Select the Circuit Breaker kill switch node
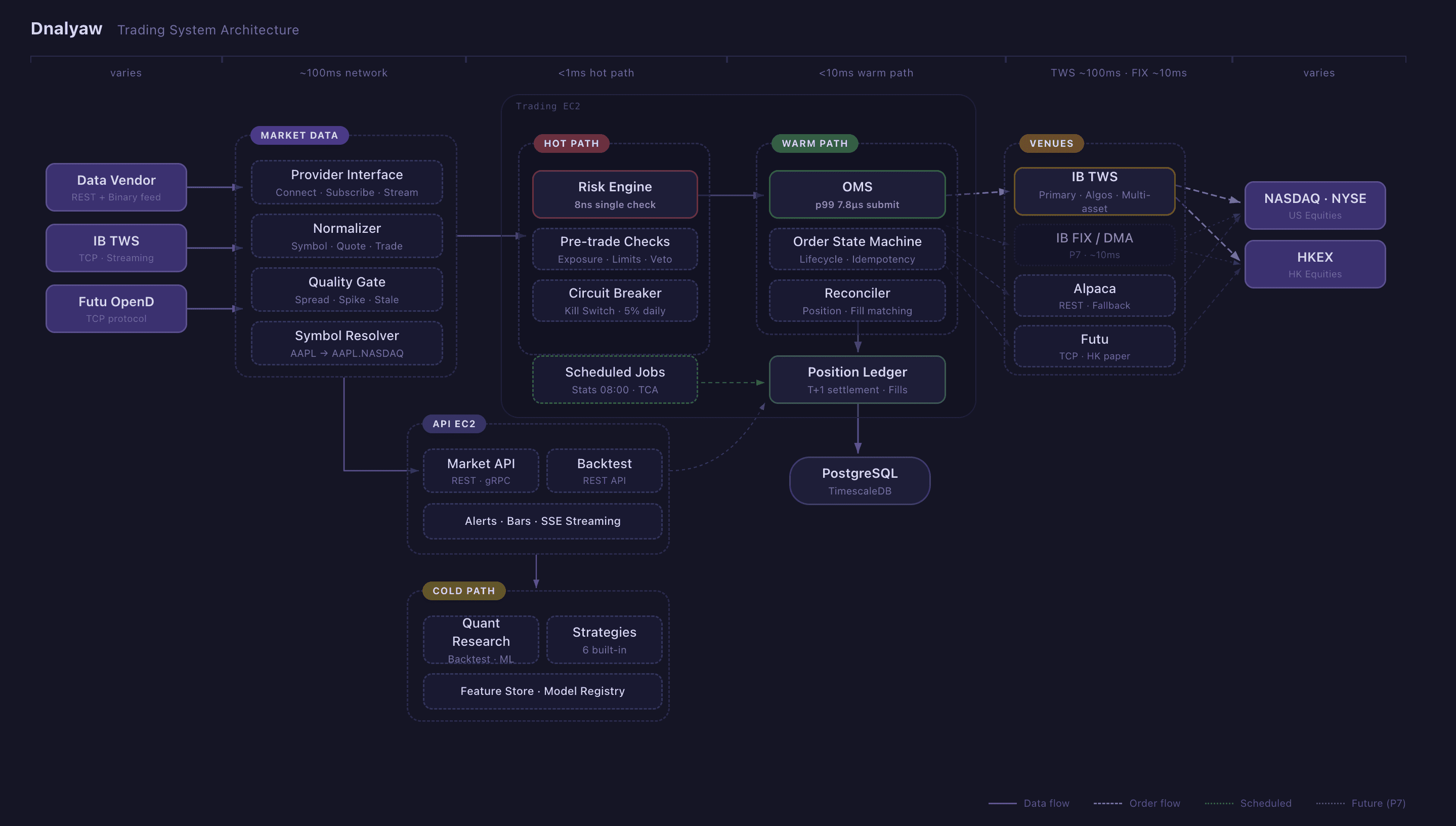1456x826 pixels. coord(615,301)
